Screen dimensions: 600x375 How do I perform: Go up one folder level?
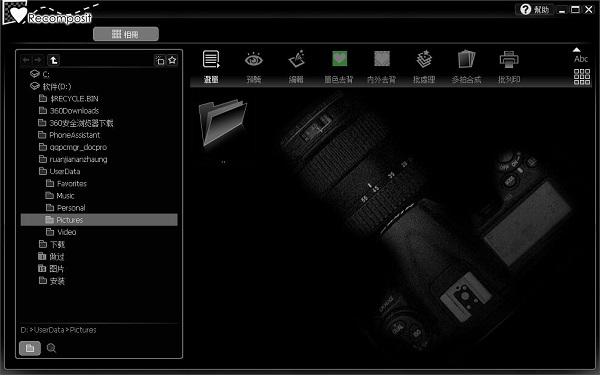54,60
